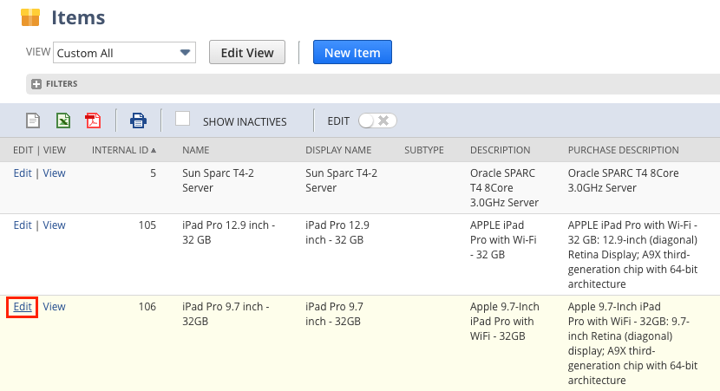This screenshot has height=391, width=720.
Task: Export items to Excel icon
Action: [x=63, y=121]
